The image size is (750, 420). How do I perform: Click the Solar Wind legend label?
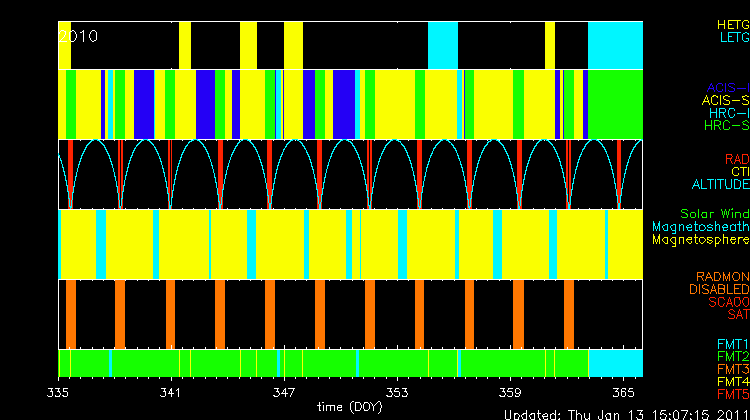[714, 214]
